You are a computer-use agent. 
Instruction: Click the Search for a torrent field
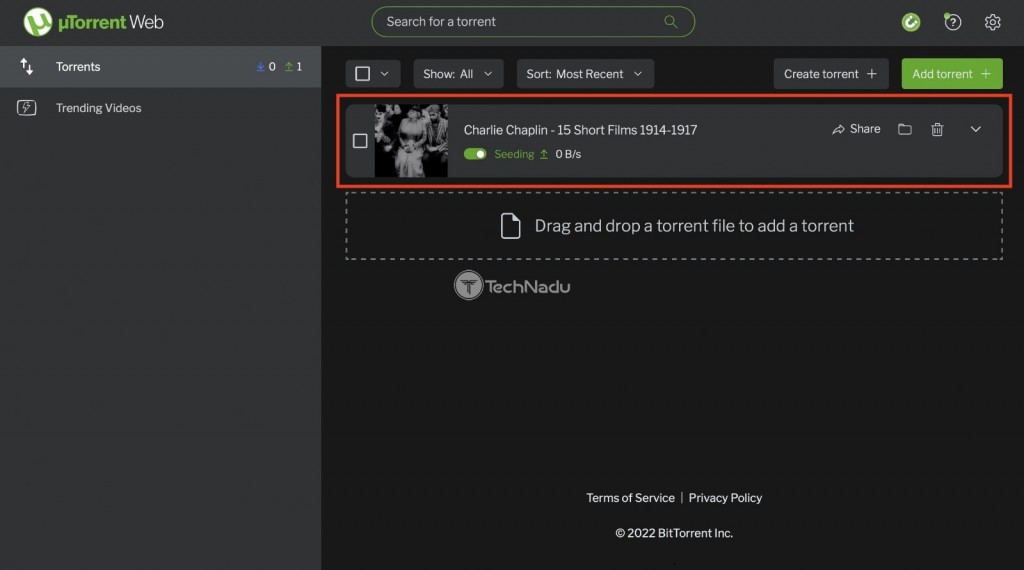coord(533,22)
